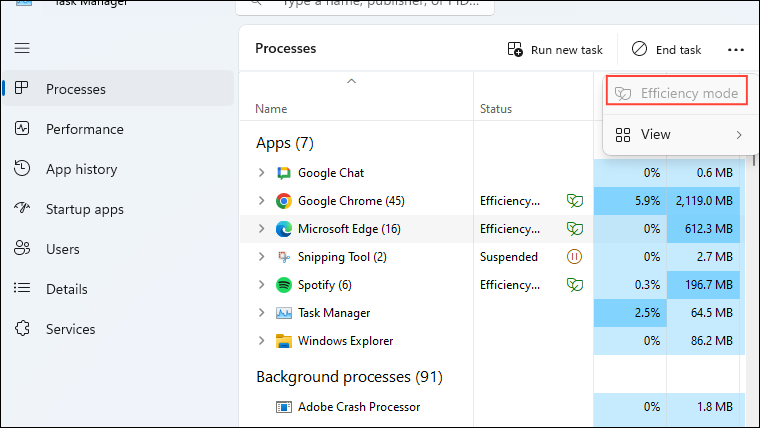
Task: Open the Startup apps page
Action: tap(85, 209)
